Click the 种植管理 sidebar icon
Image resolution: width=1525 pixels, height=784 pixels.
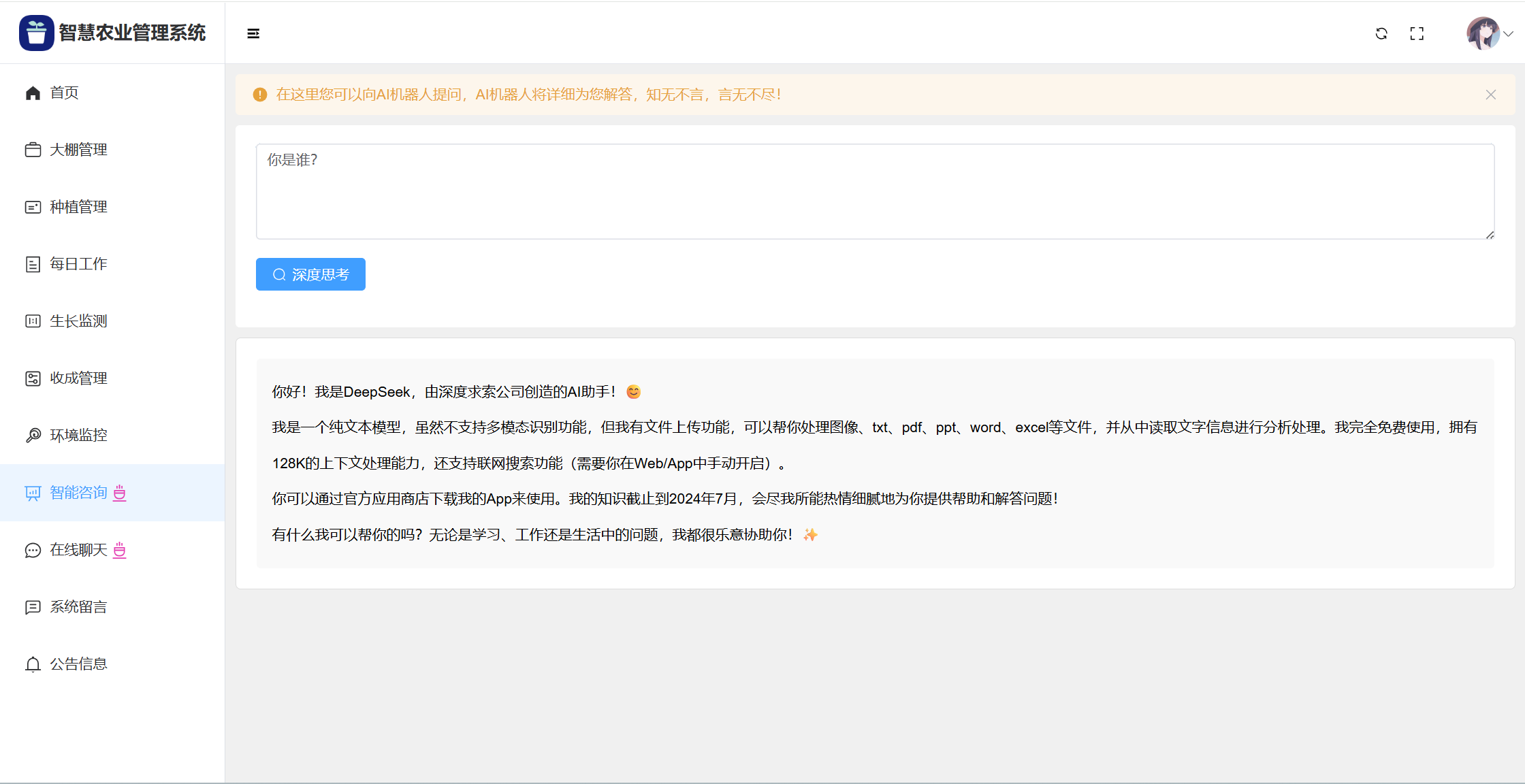coord(33,207)
